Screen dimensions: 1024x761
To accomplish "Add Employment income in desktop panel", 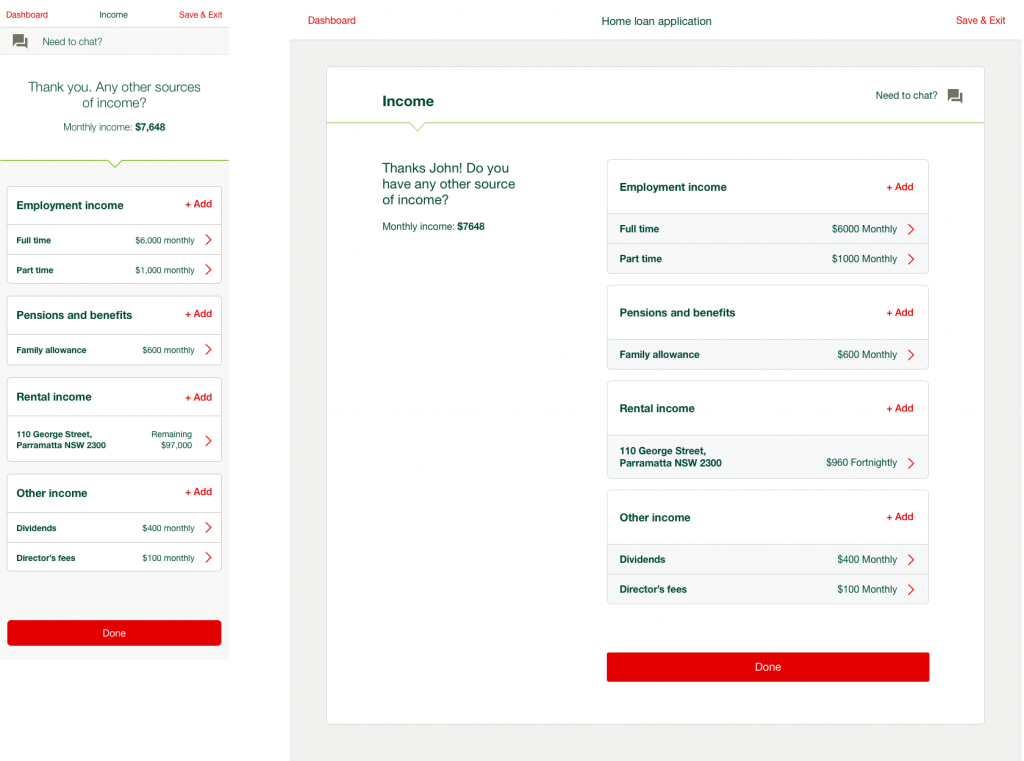I will click(x=899, y=187).
